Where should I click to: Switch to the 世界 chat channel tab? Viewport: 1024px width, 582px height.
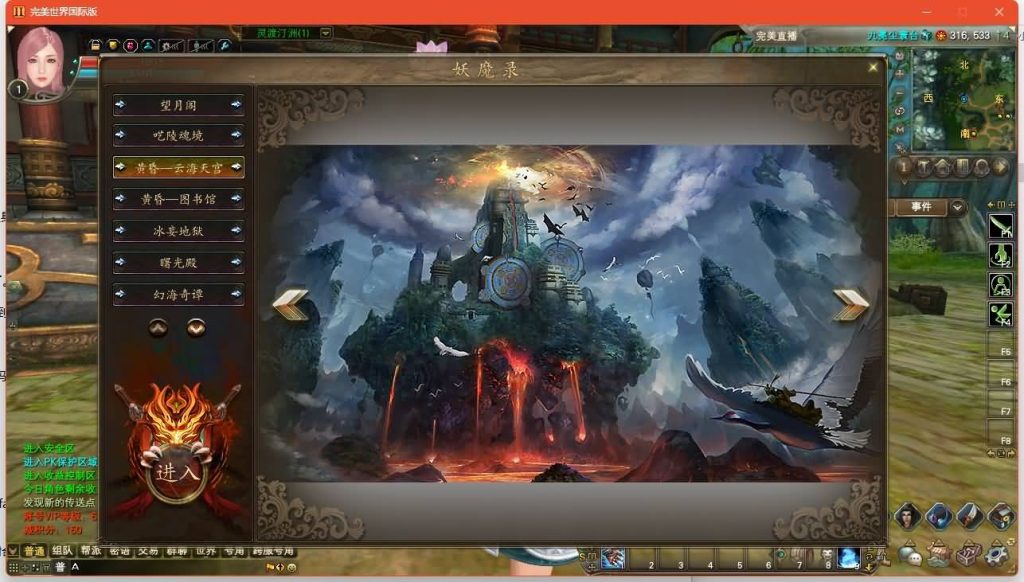(x=205, y=551)
